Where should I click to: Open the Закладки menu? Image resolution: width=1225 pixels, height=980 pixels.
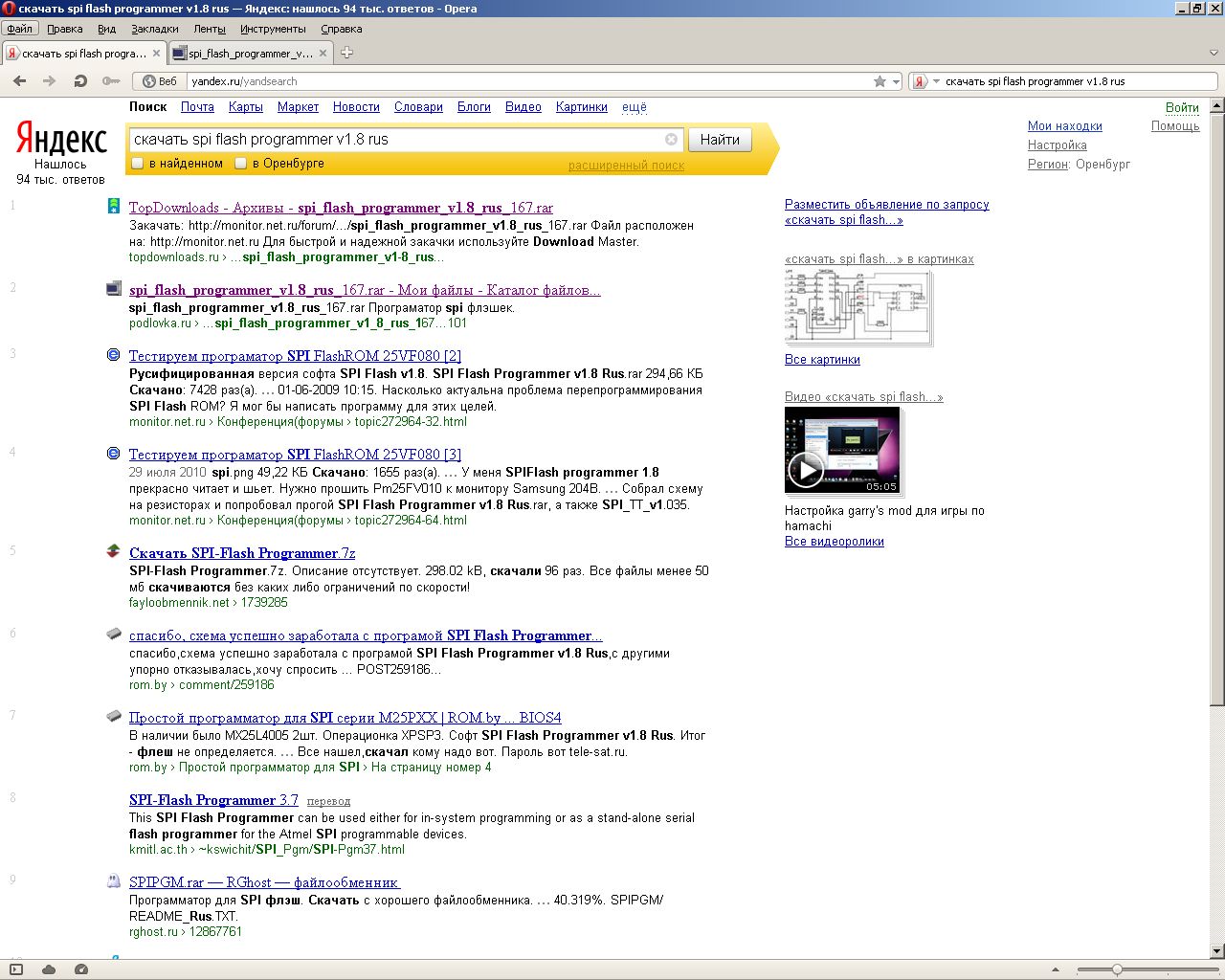[155, 29]
